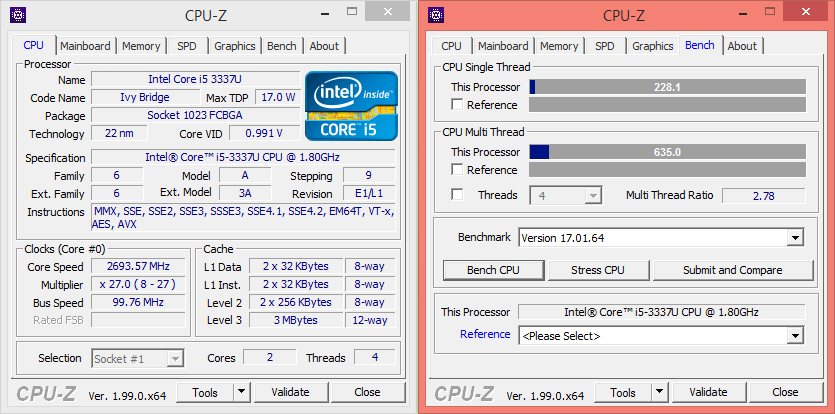
Task: Click the CPU-Z app icon in left window title bar
Action: point(18,15)
